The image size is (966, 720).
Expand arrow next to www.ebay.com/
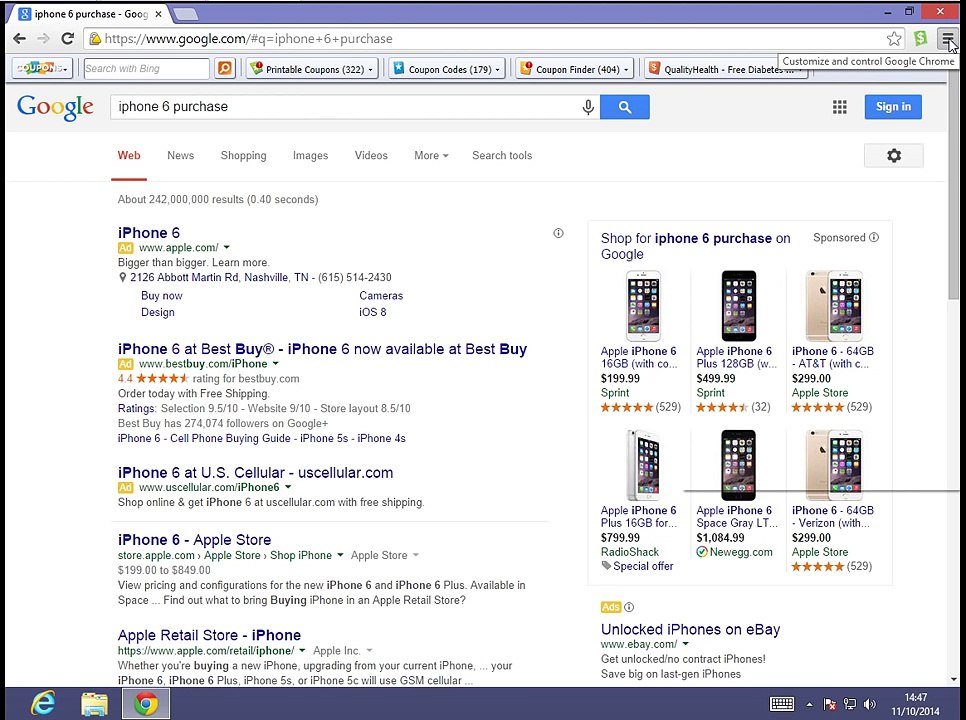[685, 644]
